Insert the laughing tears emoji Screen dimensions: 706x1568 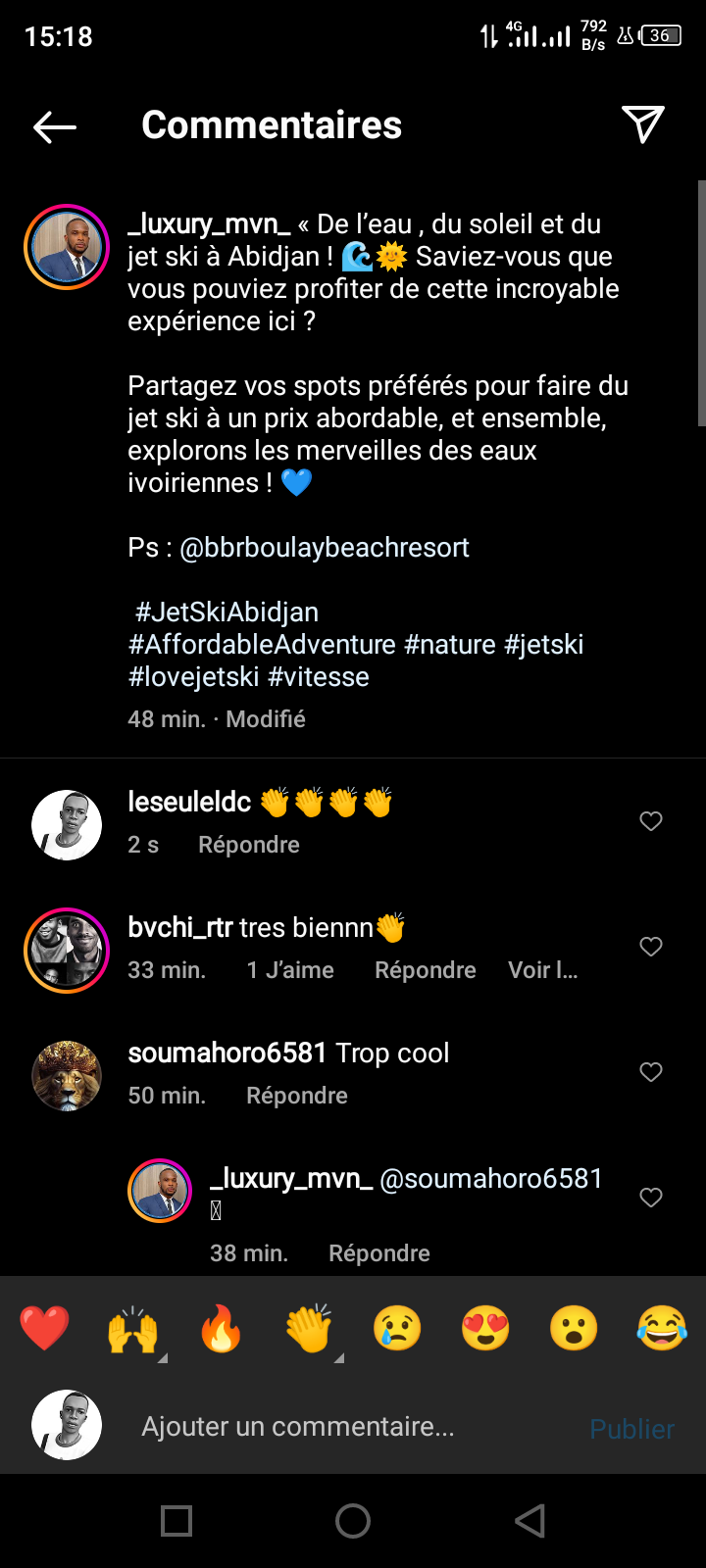coord(662,1329)
